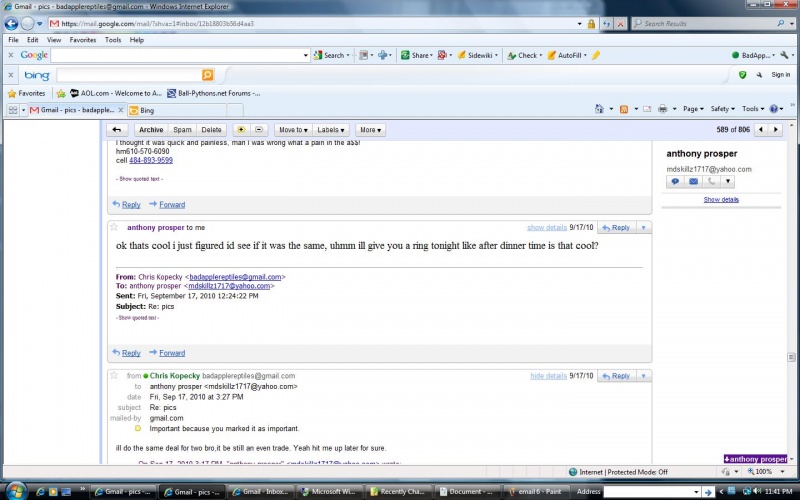Click the orange RSS Feeds icon
This screenshot has width=800, height=500.
click(623, 109)
